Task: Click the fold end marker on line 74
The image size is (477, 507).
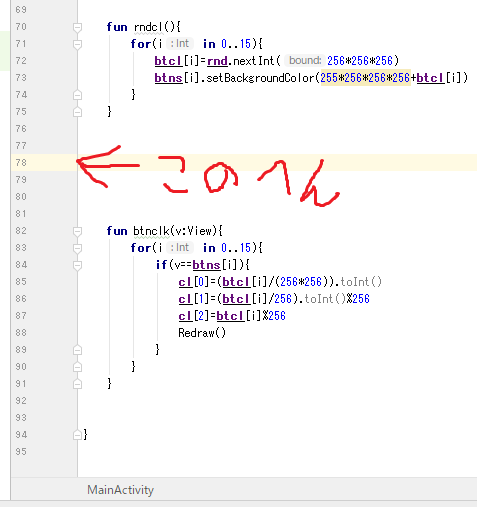Action: tap(77, 95)
